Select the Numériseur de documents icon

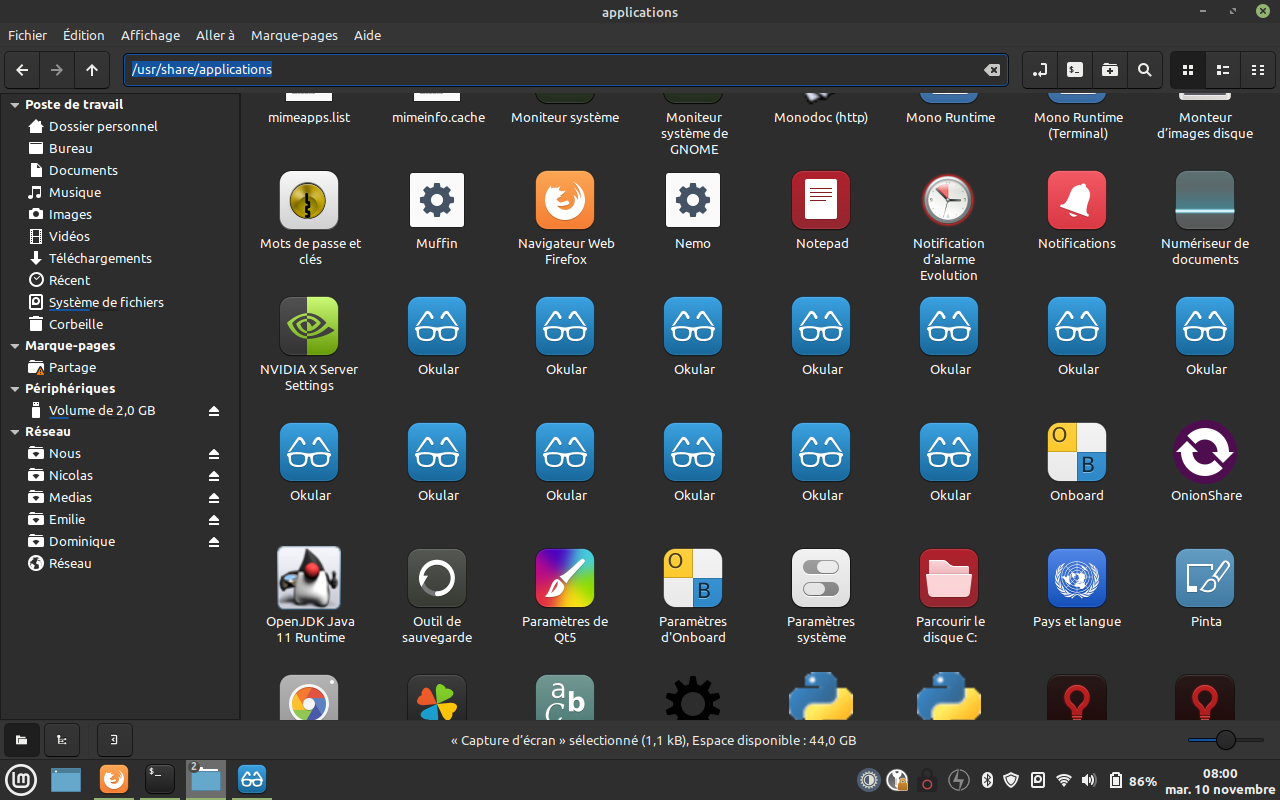coord(1205,200)
